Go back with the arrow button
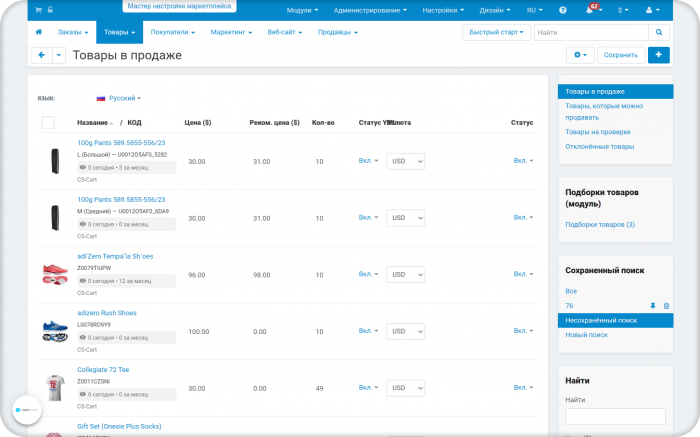This screenshot has width=700, height=437. point(42,55)
